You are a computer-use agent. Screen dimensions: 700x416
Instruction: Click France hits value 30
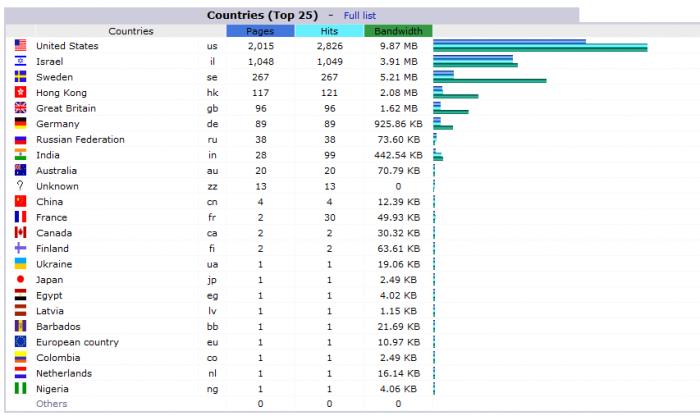(x=329, y=217)
